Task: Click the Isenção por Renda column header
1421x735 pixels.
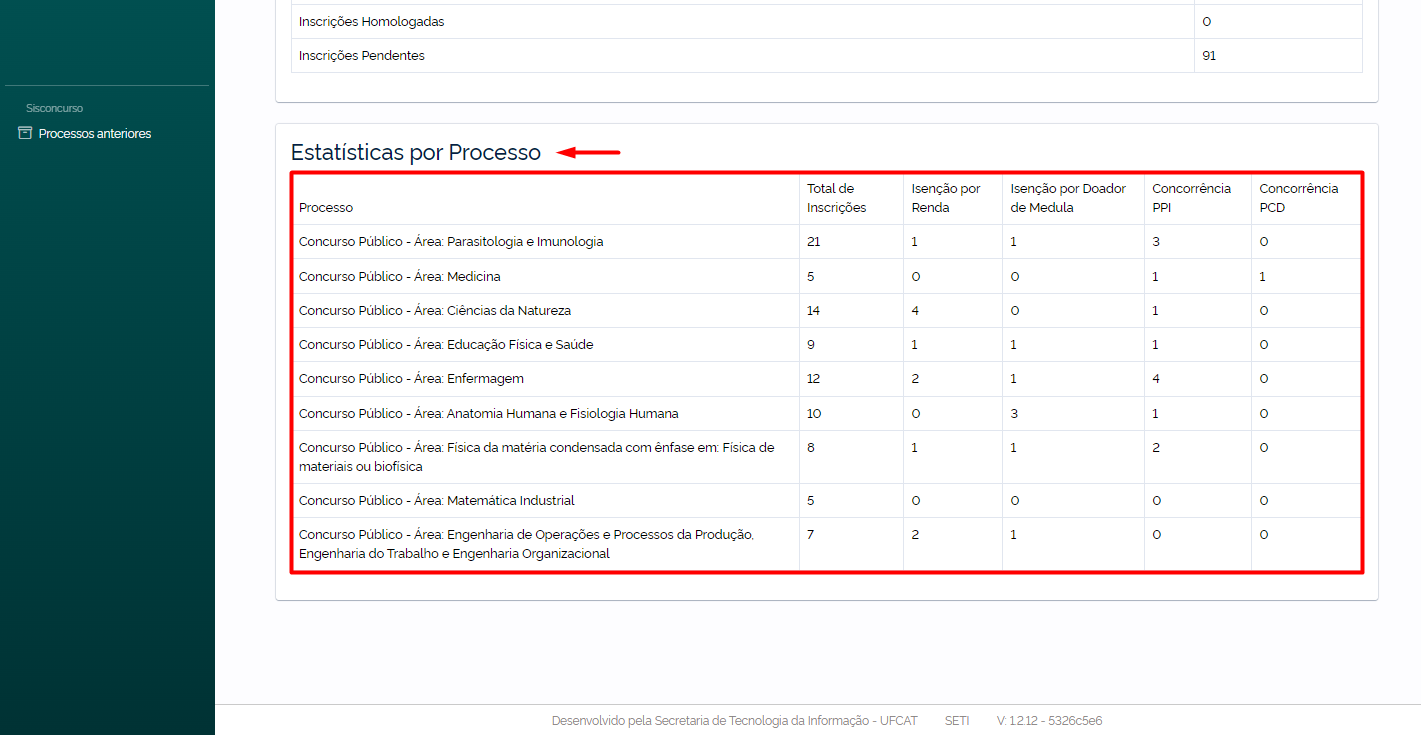Action: 946,198
